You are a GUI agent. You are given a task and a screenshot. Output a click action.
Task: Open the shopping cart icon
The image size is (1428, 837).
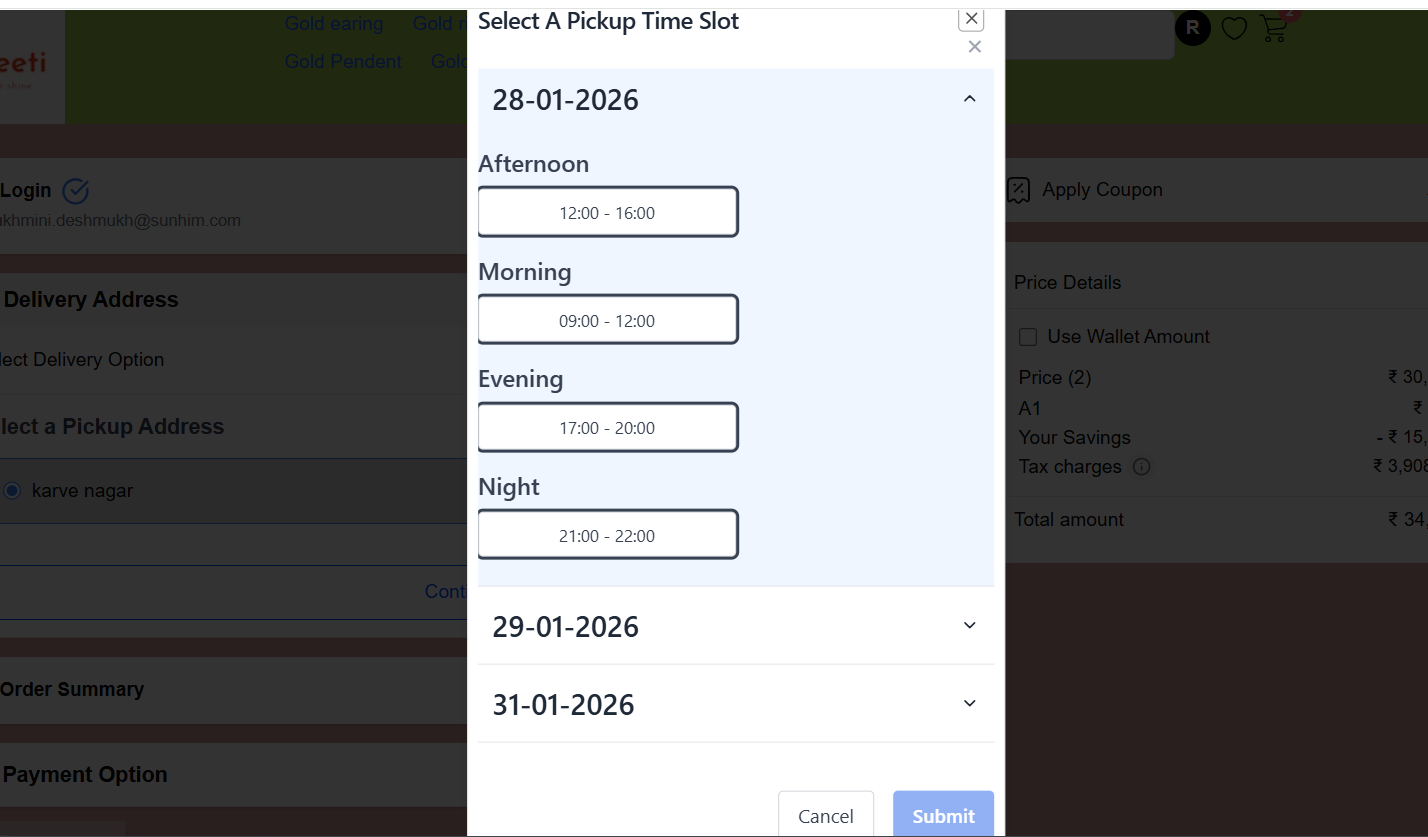point(1274,28)
